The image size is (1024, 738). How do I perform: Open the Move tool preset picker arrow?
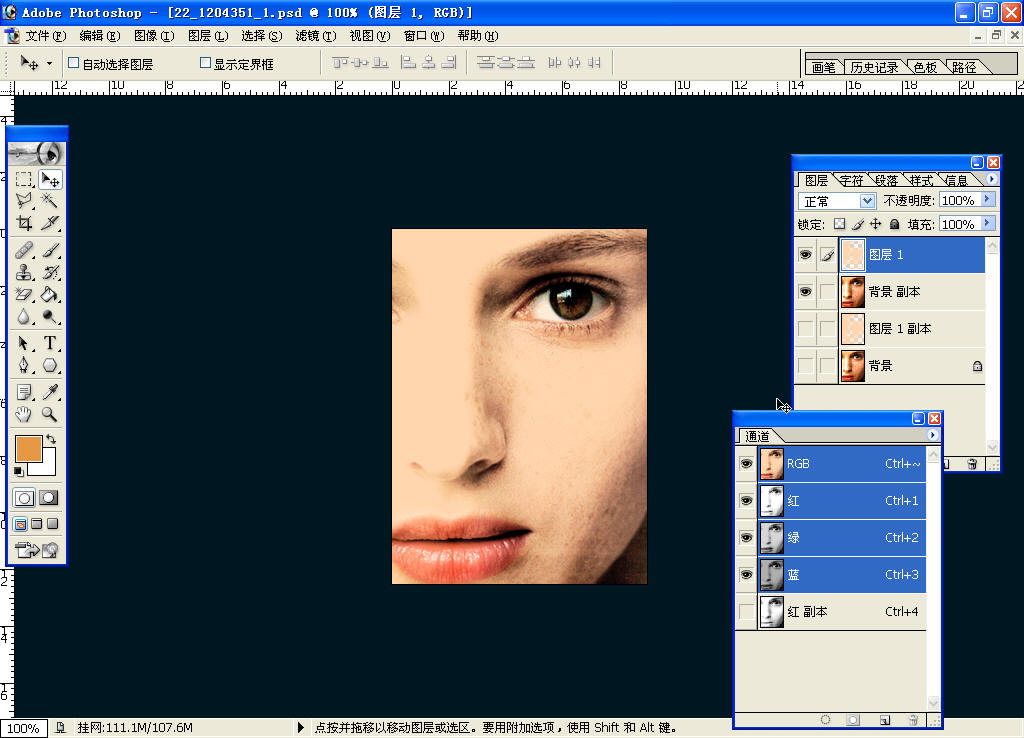(49, 63)
